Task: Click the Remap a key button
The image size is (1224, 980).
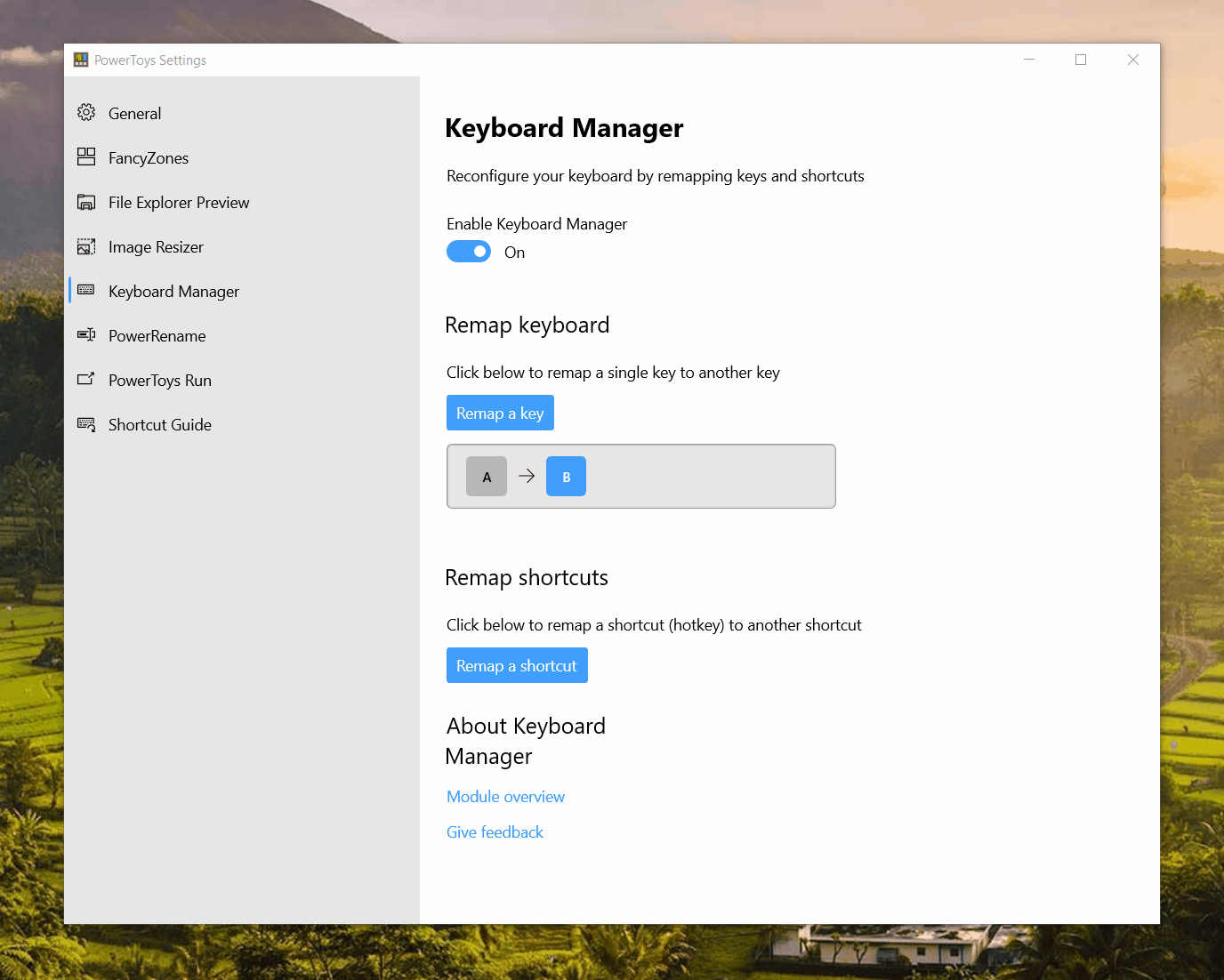Action: (x=500, y=413)
